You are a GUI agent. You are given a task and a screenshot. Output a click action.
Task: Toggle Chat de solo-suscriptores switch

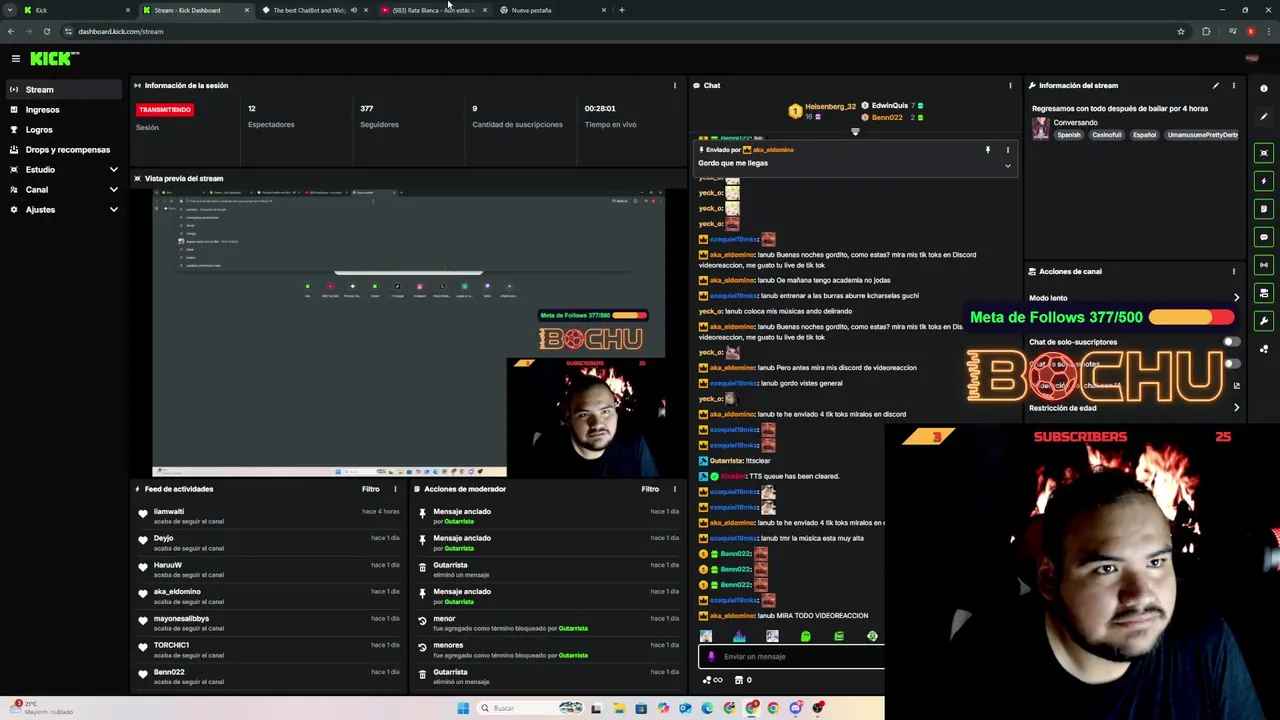click(x=1230, y=342)
